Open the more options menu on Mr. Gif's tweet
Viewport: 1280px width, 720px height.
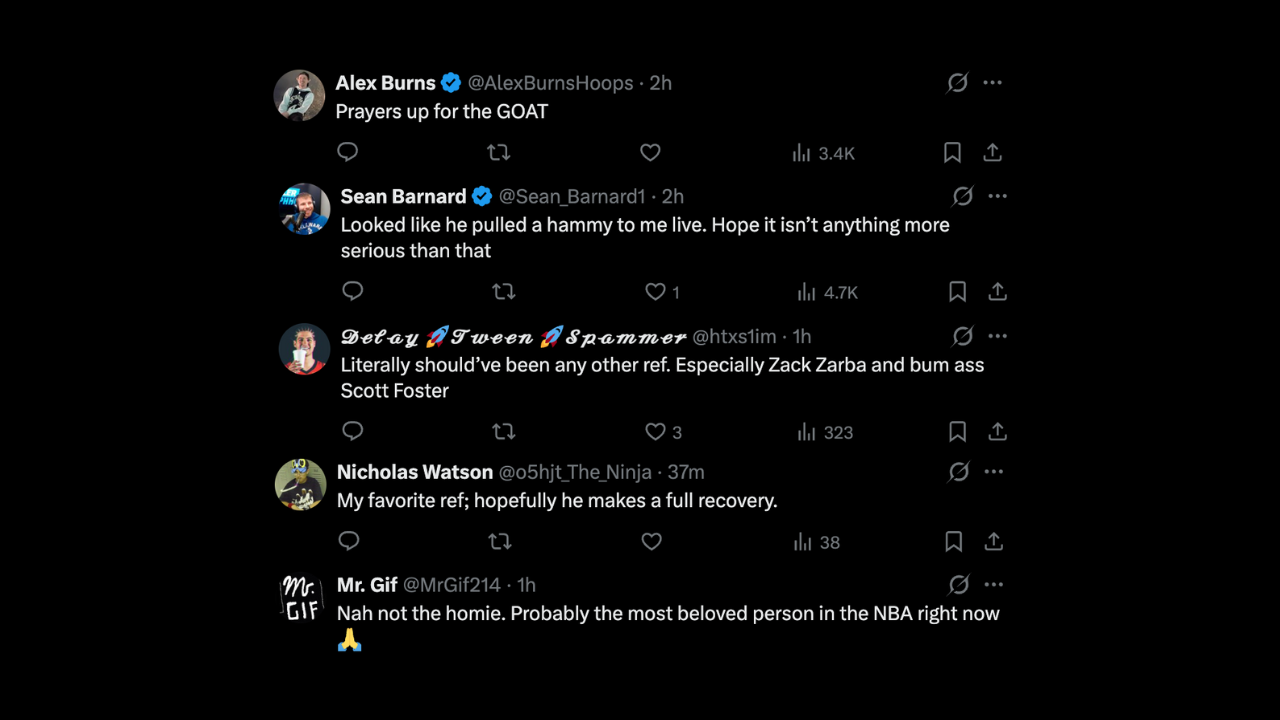coord(994,584)
